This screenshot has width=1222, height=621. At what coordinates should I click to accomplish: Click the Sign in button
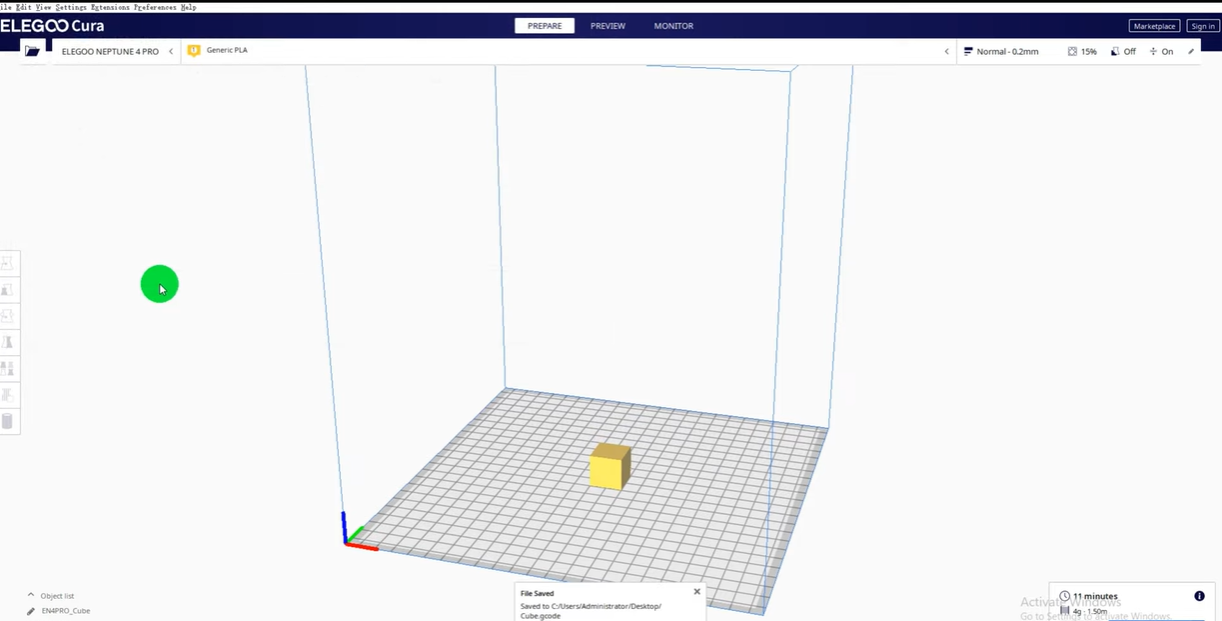(1202, 26)
